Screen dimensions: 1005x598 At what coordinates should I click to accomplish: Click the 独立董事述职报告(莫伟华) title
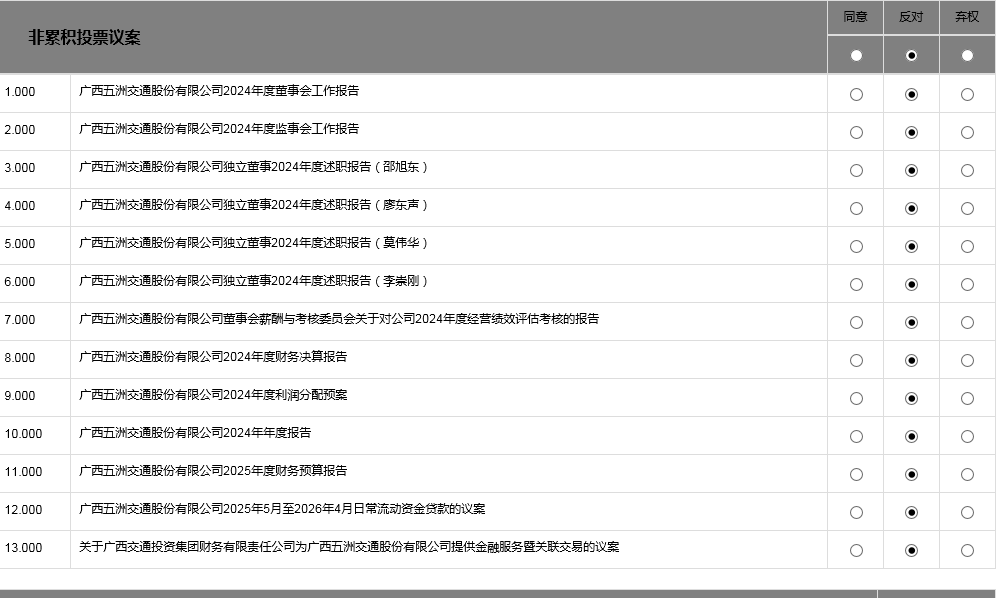pos(253,243)
